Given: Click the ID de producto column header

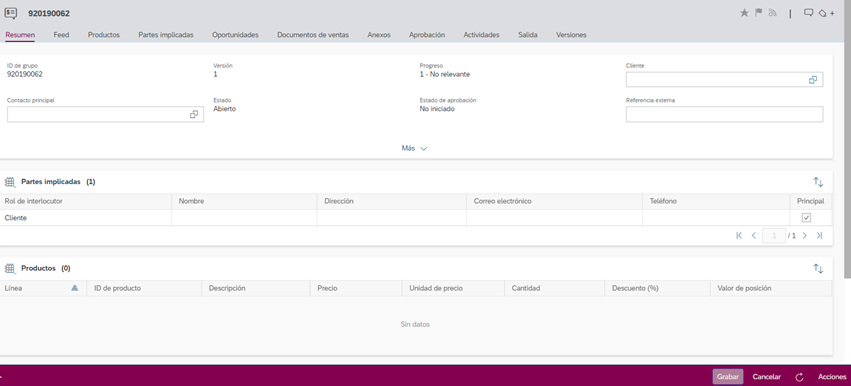Looking at the screenshot, I should pyautogui.click(x=144, y=288).
